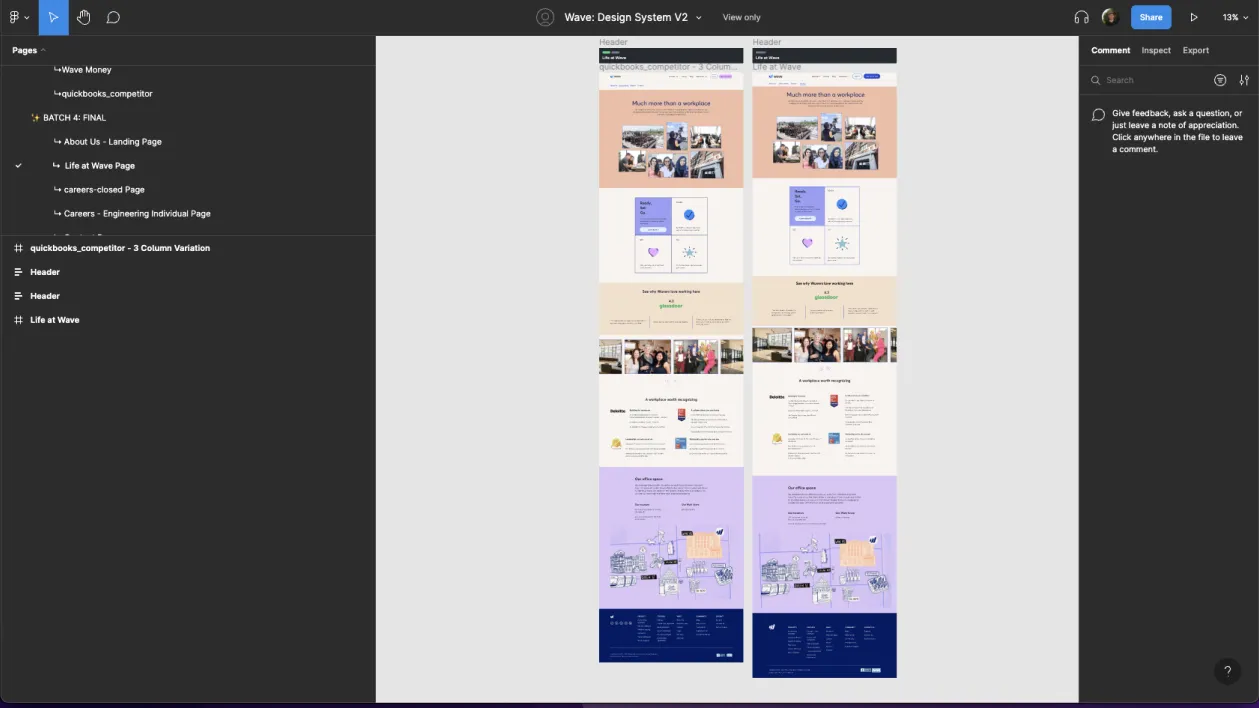Toggle selection of the Header layer

pos(45,271)
